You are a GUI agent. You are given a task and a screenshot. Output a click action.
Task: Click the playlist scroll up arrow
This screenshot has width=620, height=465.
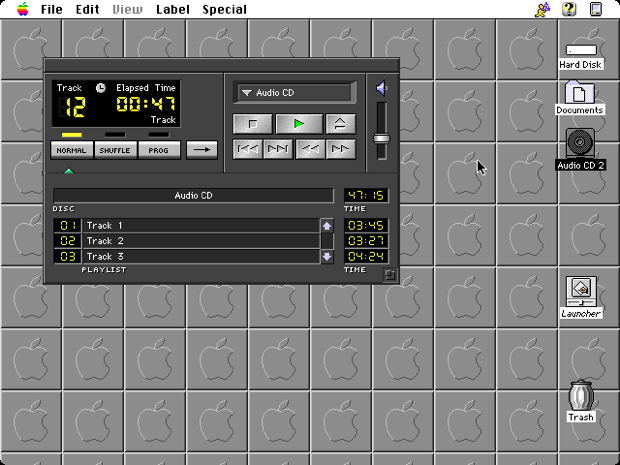(x=327, y=226)
